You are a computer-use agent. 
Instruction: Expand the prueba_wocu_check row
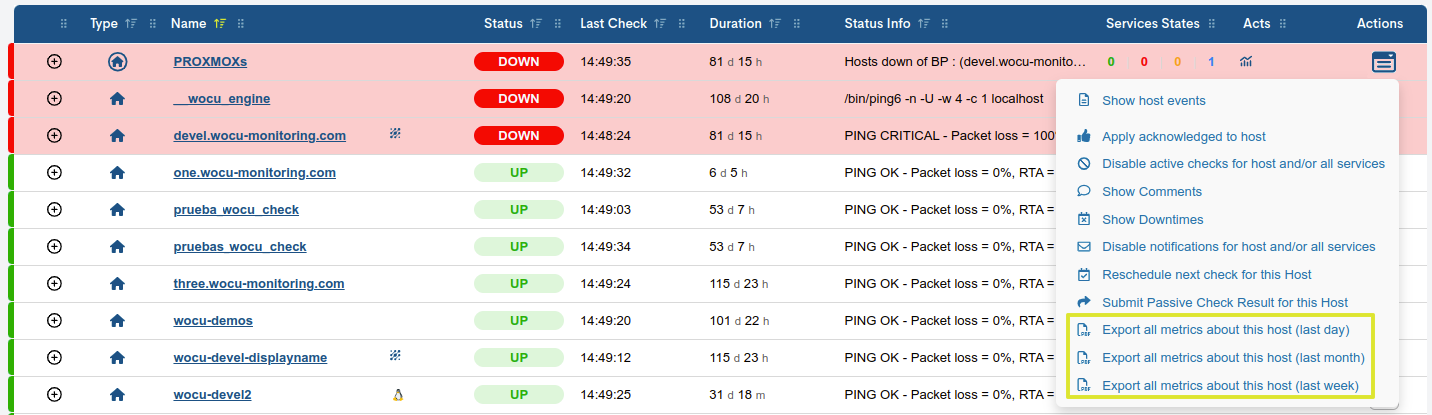tap(55, 210)
